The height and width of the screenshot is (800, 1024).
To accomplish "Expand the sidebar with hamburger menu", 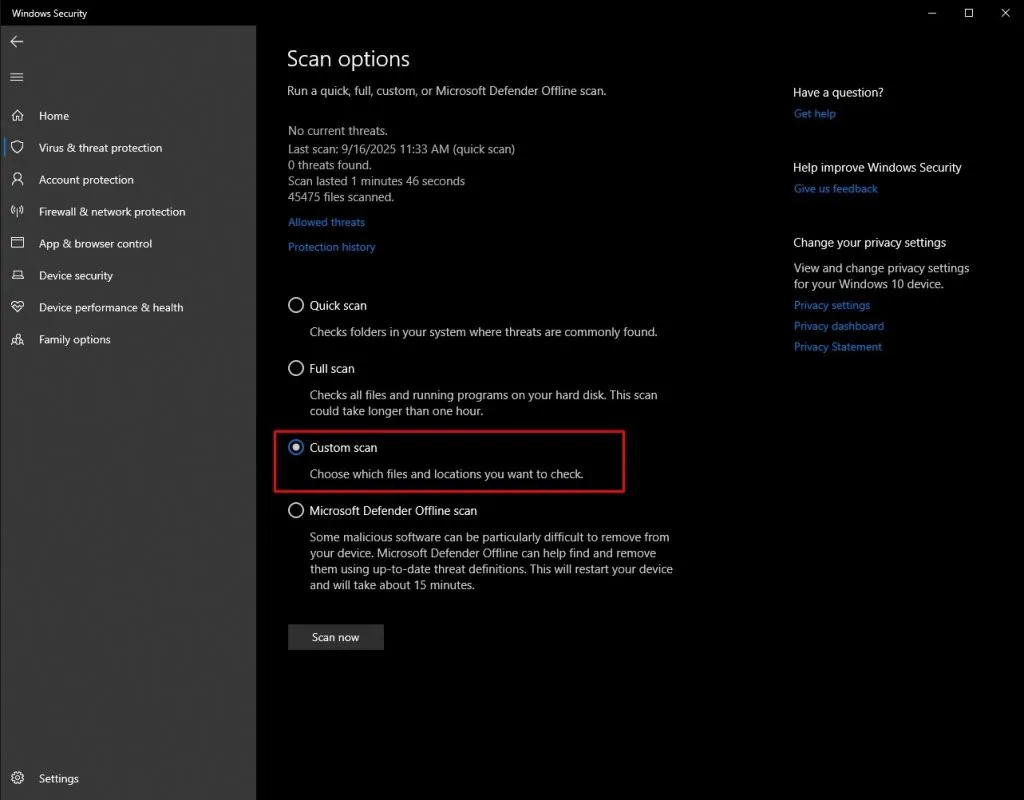I will click(x=16, y=76).
